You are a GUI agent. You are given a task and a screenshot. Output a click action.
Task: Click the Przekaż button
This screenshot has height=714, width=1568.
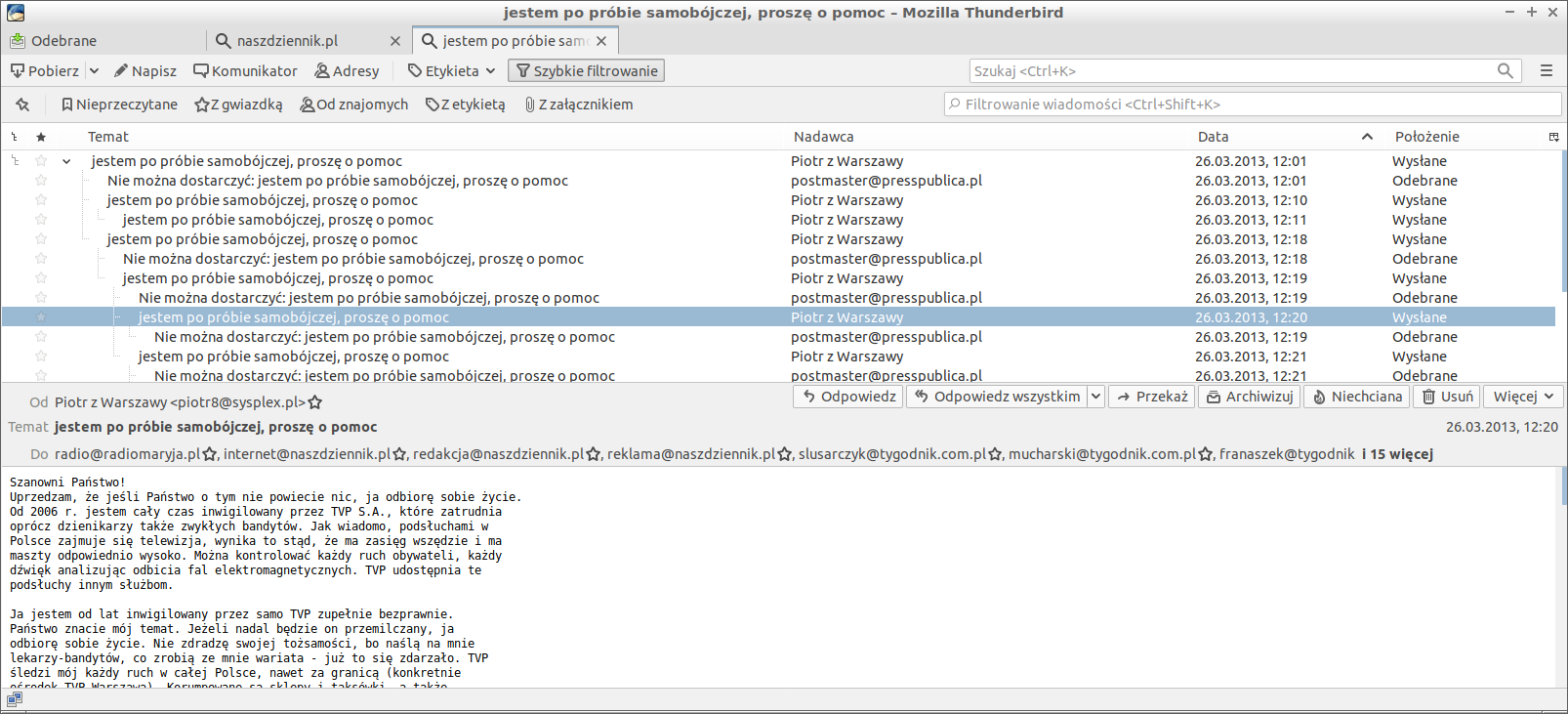1152,397
